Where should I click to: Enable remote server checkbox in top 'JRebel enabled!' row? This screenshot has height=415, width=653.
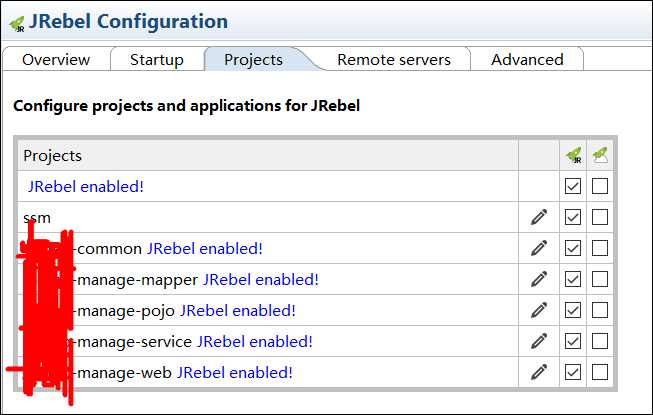tap(600, 186)
